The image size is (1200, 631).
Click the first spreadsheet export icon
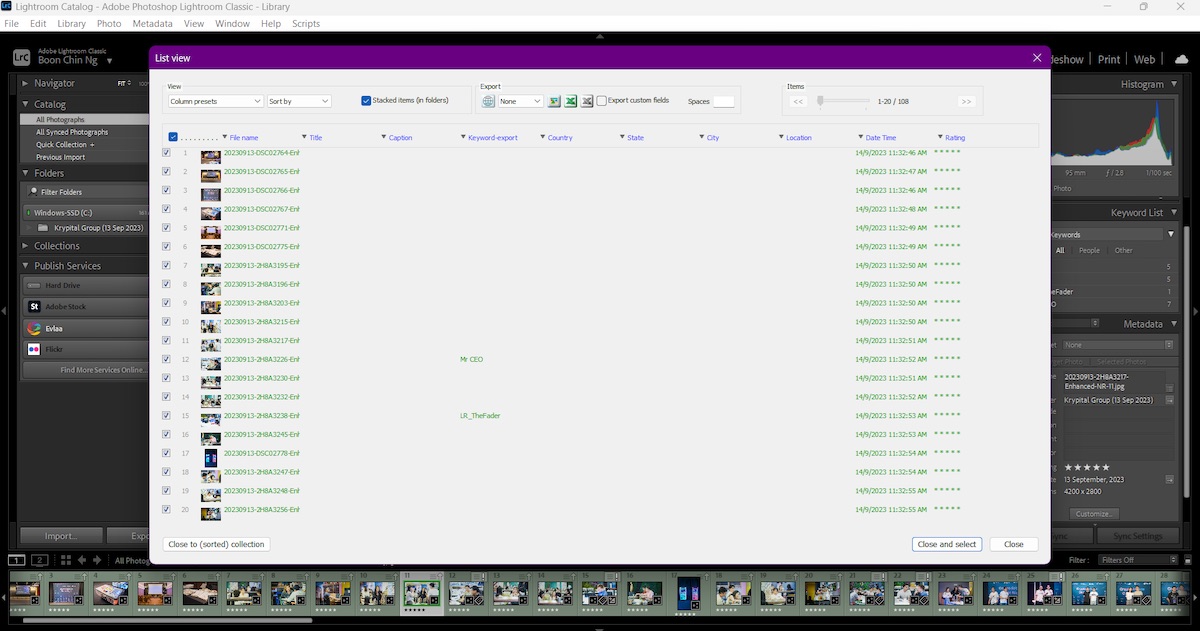coord(554,101)
